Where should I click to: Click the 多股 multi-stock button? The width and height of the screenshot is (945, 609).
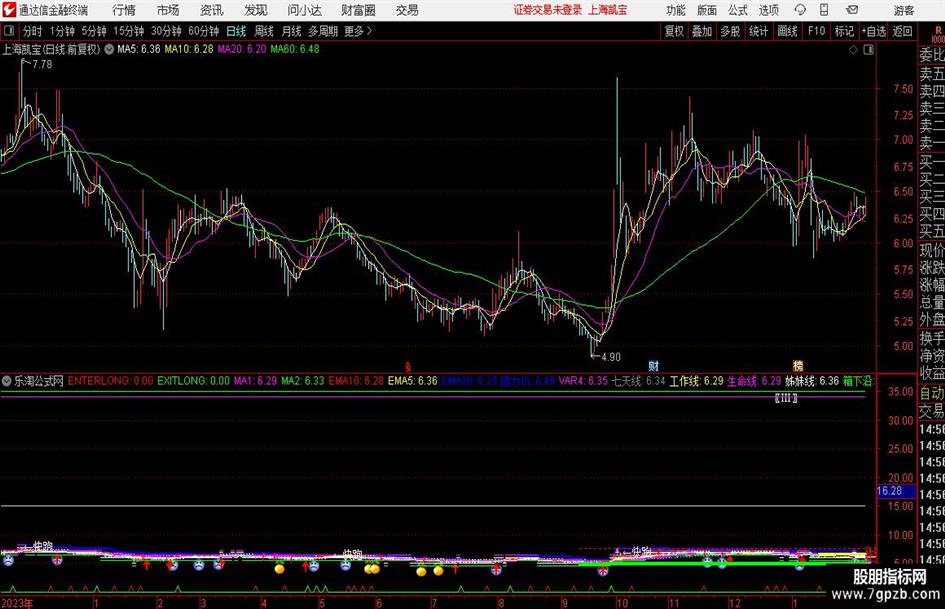(730, 31)
